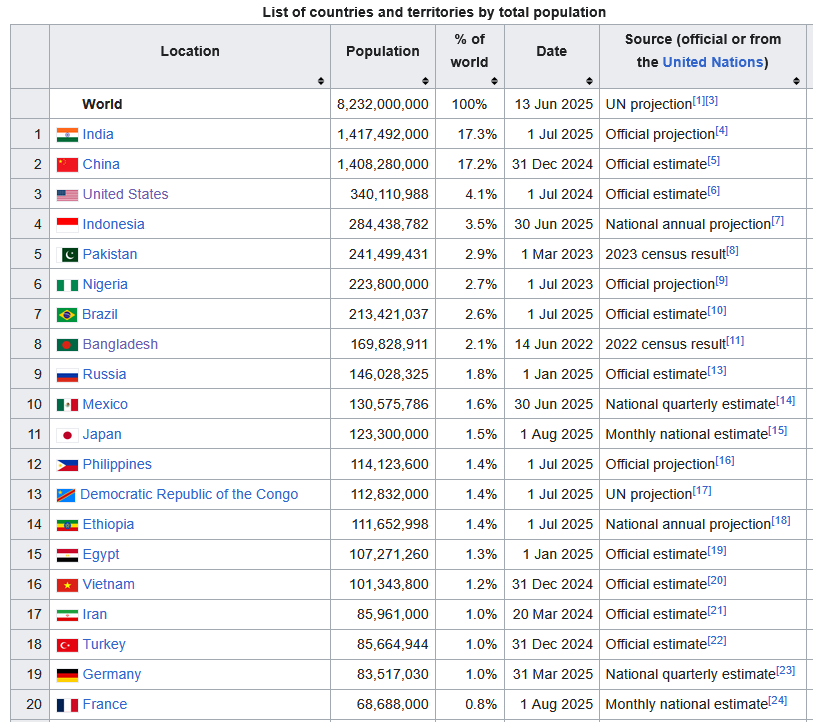Click the Egypt flag icon
Viewport: 813px width, 722px height.
(x=67, y=556)
